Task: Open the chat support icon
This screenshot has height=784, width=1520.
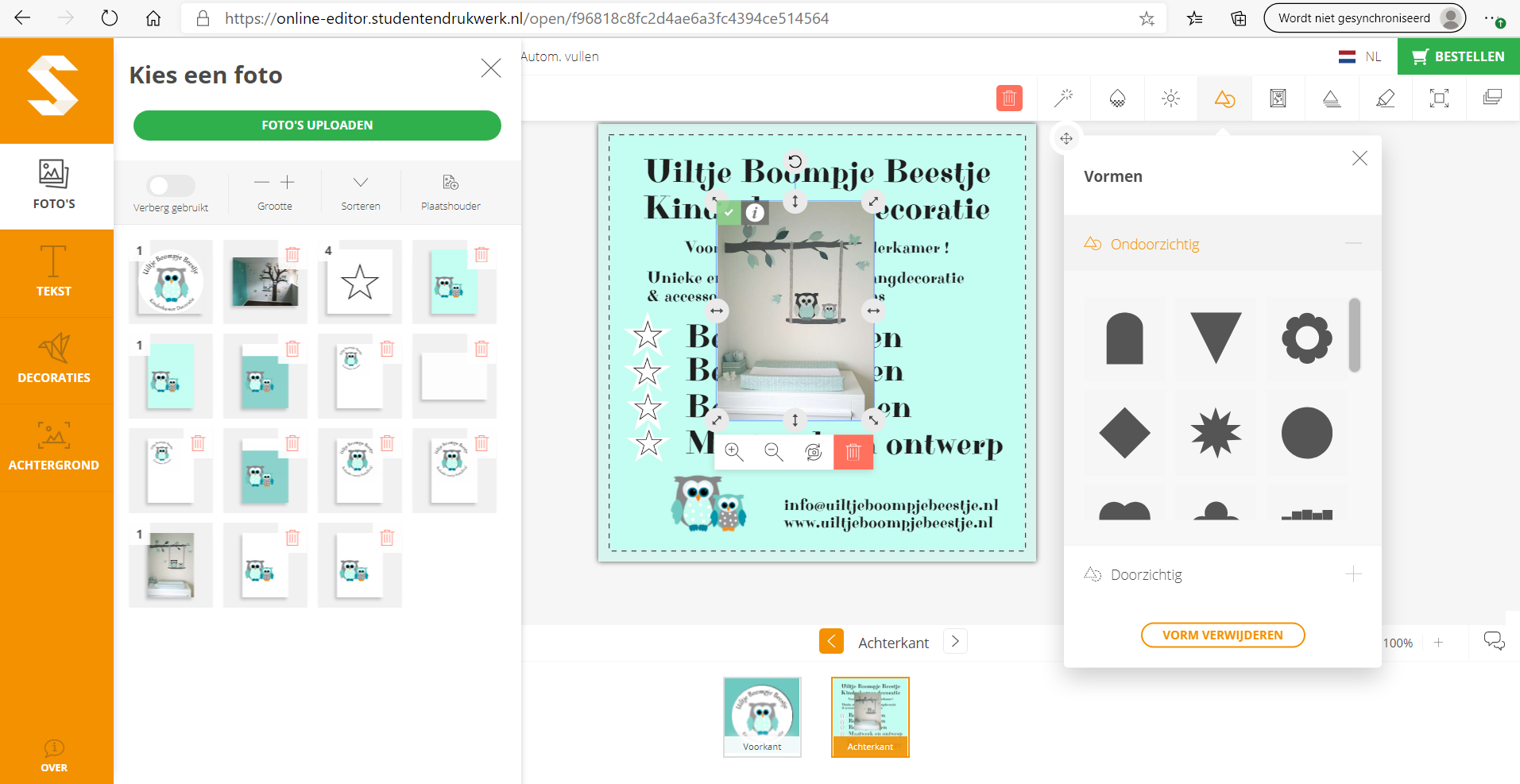Action: click(1494, 641)
